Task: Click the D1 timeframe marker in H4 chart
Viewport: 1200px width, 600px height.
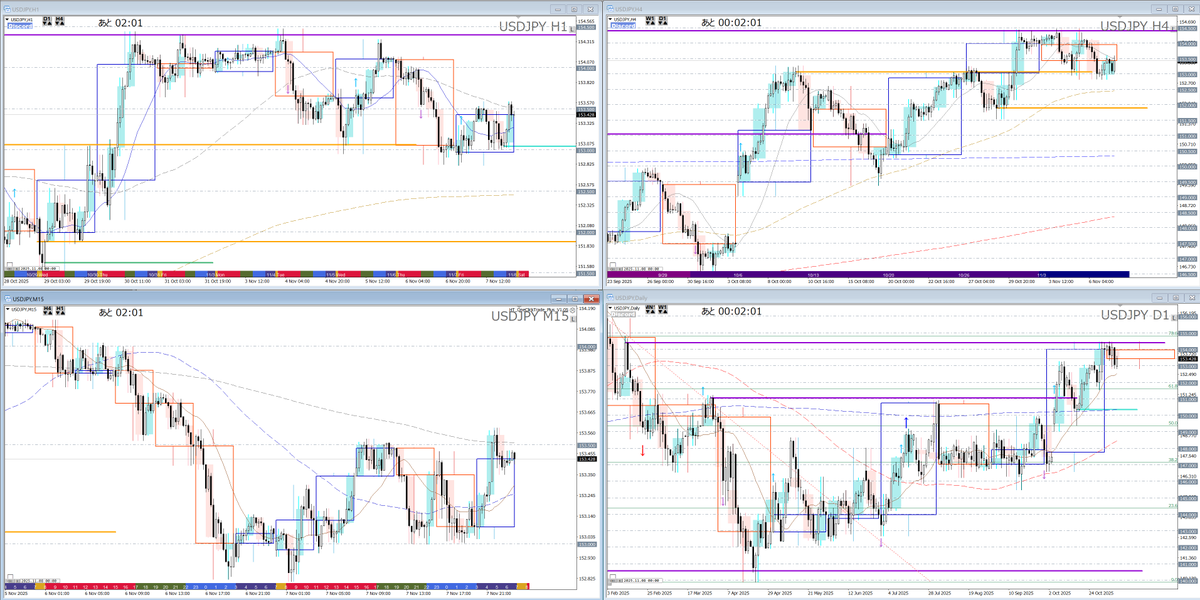Action: (x=663, y=21)
